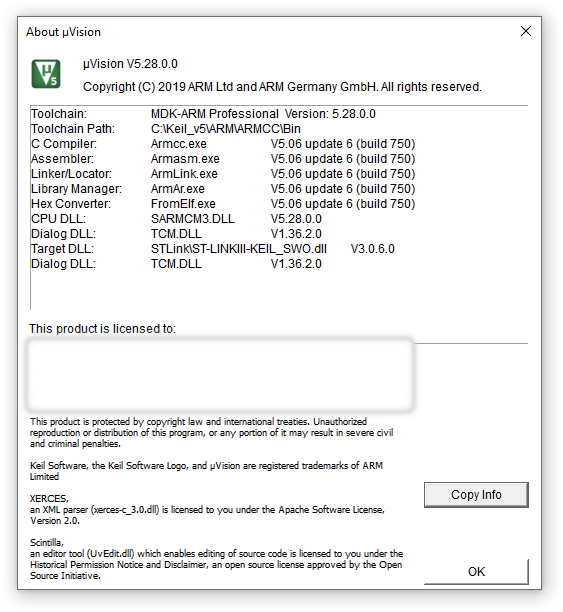Click ArmAr.exe in the toolchain list
The width and height of the screenshot is (563, 612).
point(178,189)
